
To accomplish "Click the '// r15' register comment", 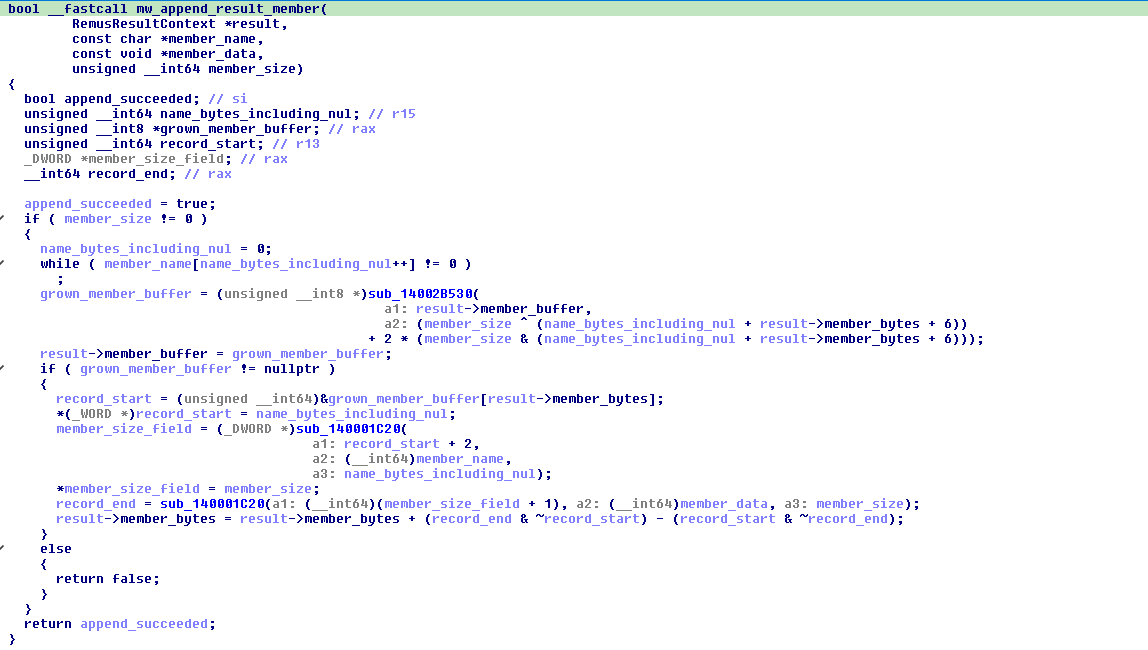I will tap(392, 113).
